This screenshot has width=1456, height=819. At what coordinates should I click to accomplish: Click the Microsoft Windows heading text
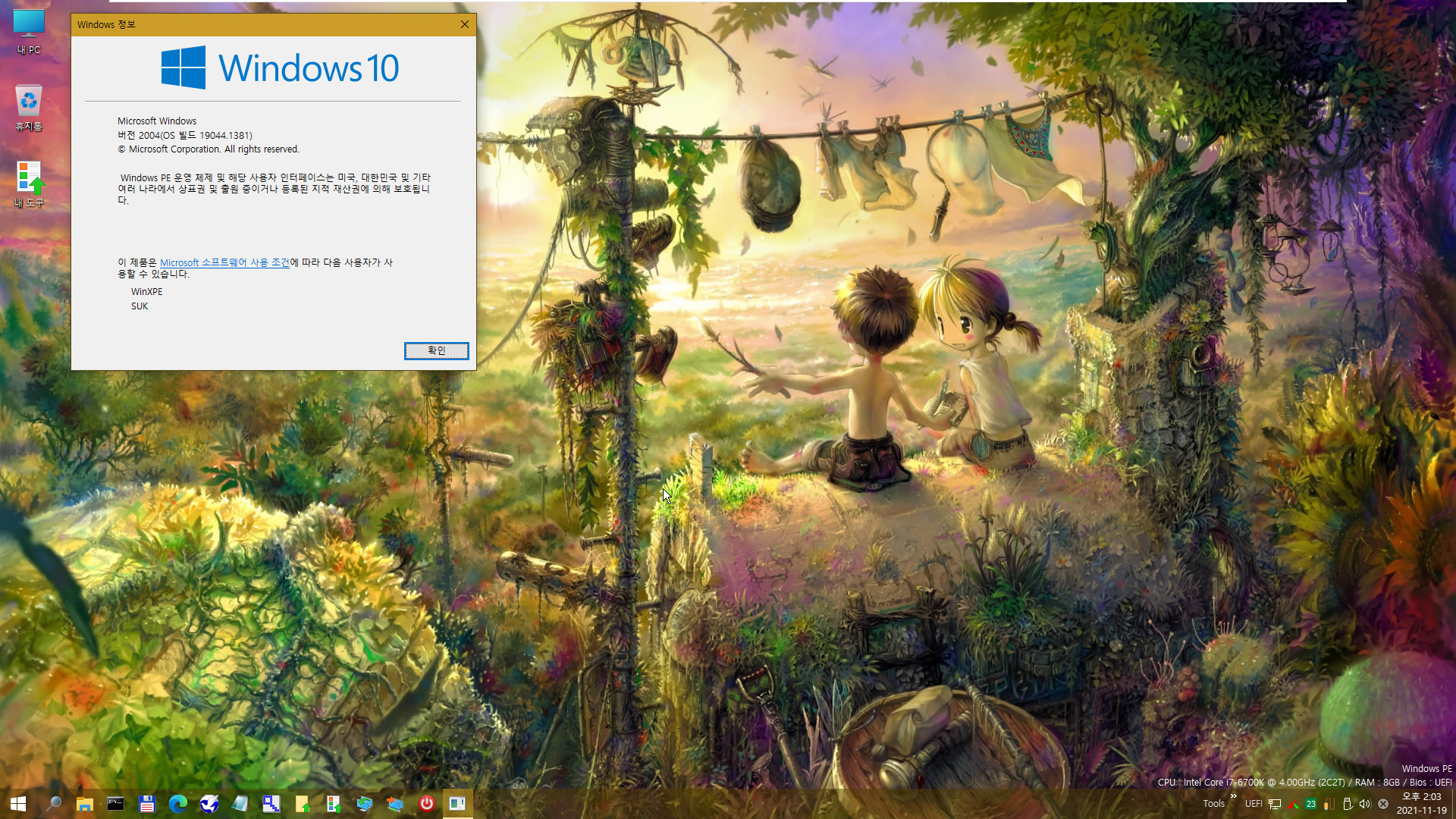(x=157, y=121)
